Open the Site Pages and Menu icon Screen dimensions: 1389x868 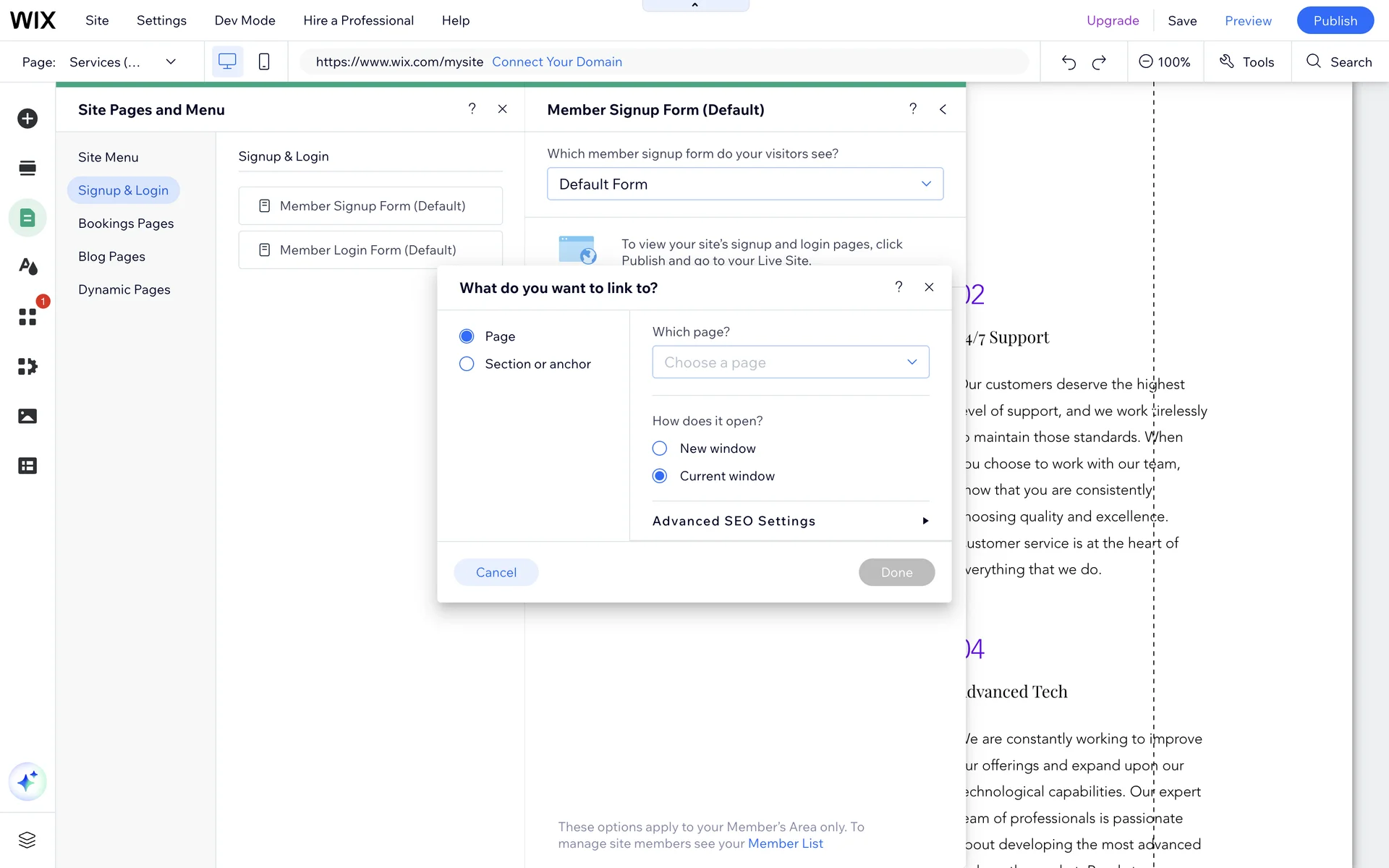tap(27, 218)
